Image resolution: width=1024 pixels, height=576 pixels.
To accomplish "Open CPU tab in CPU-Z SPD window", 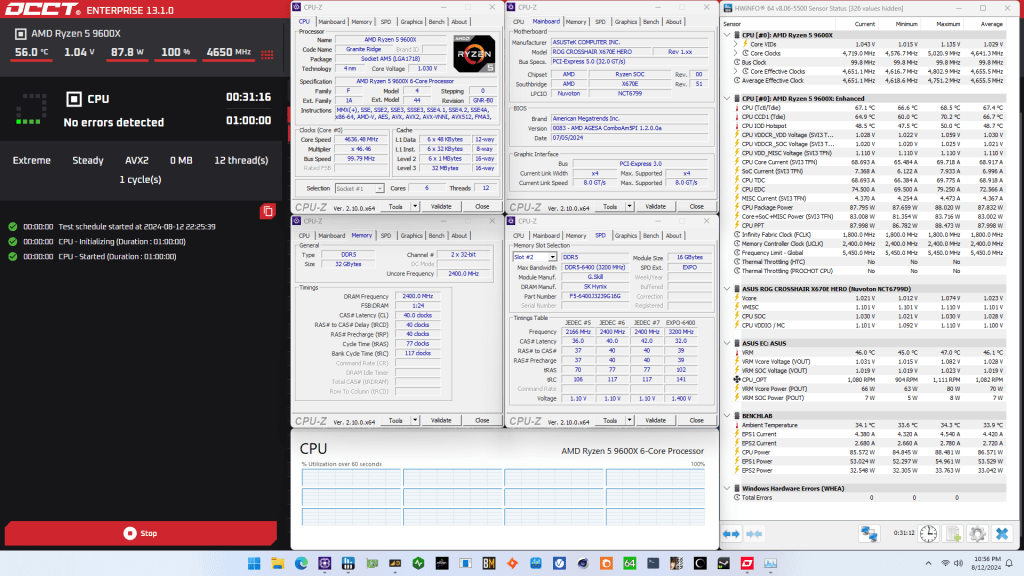I will coord(519,236).
